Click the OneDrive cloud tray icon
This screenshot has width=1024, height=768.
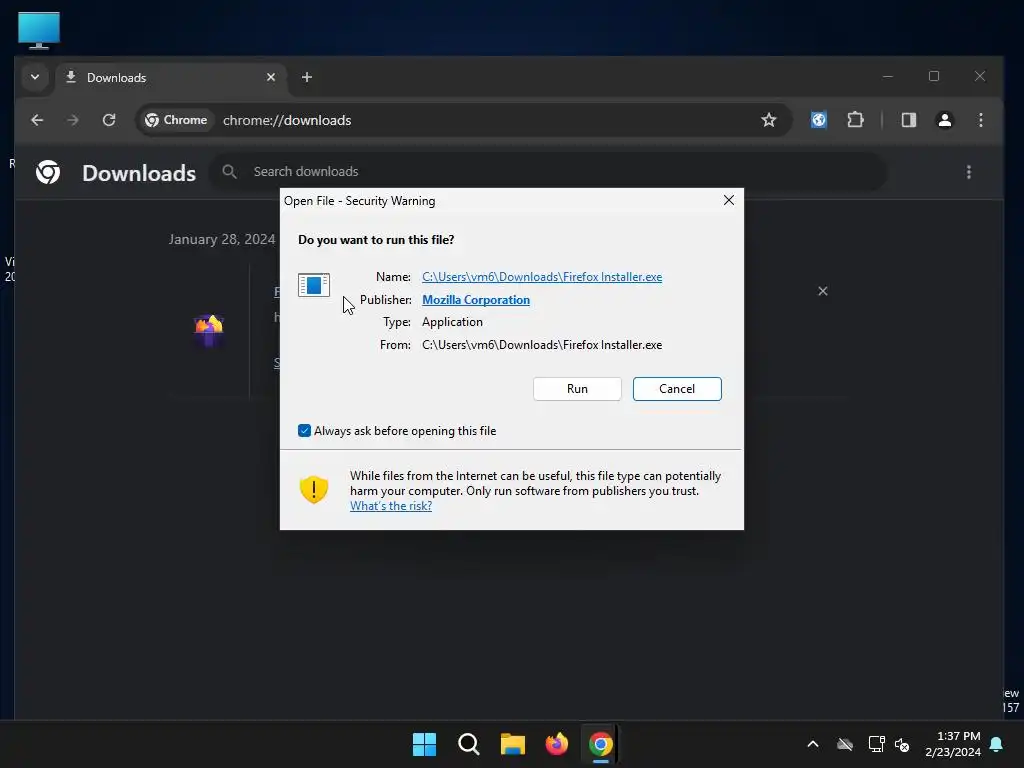click(845, 744)
